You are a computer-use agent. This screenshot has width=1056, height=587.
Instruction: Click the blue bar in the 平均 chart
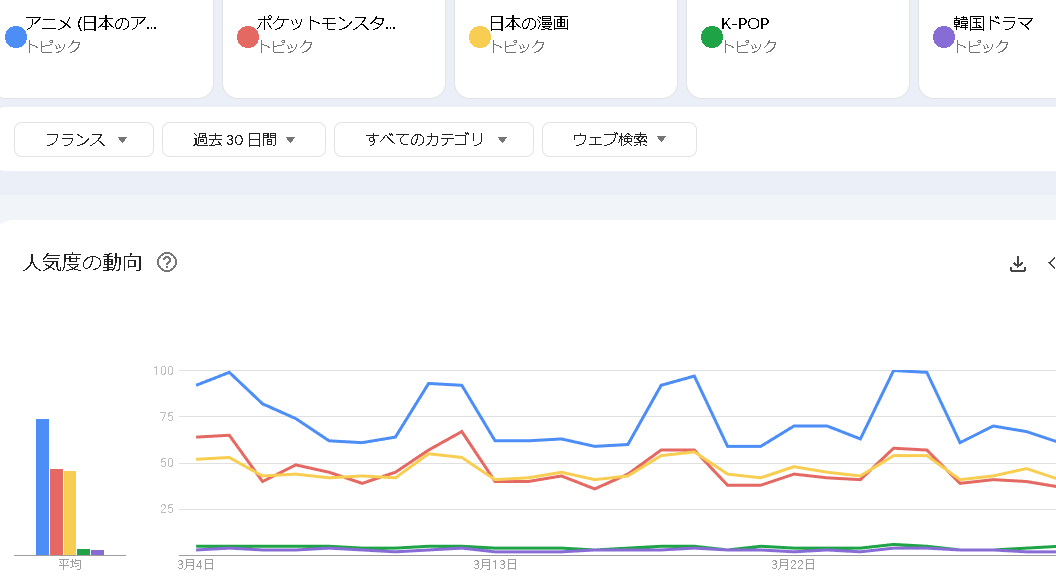[x=43, y=487]
